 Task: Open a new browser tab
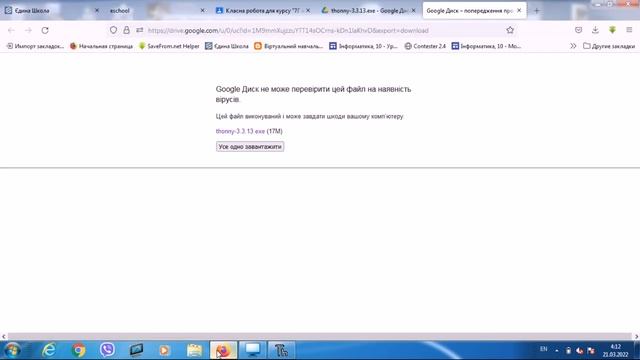[x=536, y=11]
